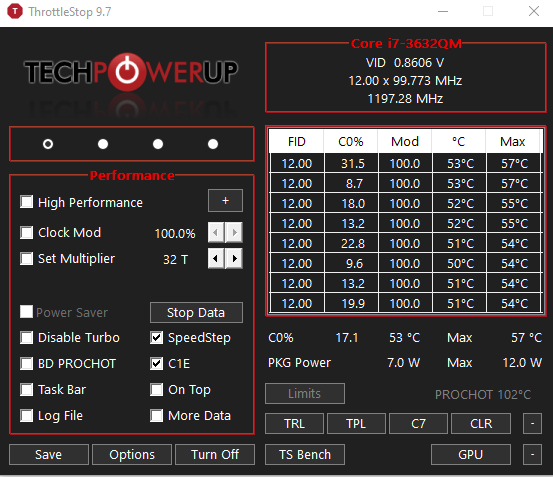Click the minus button next to GPU

tap(532, 454)
